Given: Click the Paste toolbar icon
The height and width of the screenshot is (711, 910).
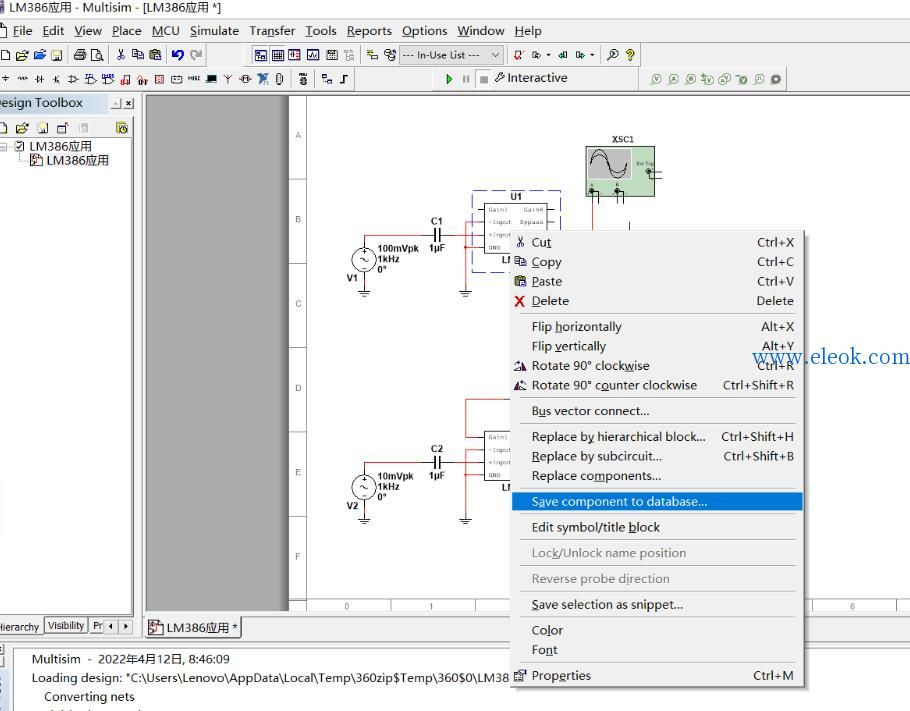Looking at the screenshot, I should pyautogui.click(x=155, y=55).
